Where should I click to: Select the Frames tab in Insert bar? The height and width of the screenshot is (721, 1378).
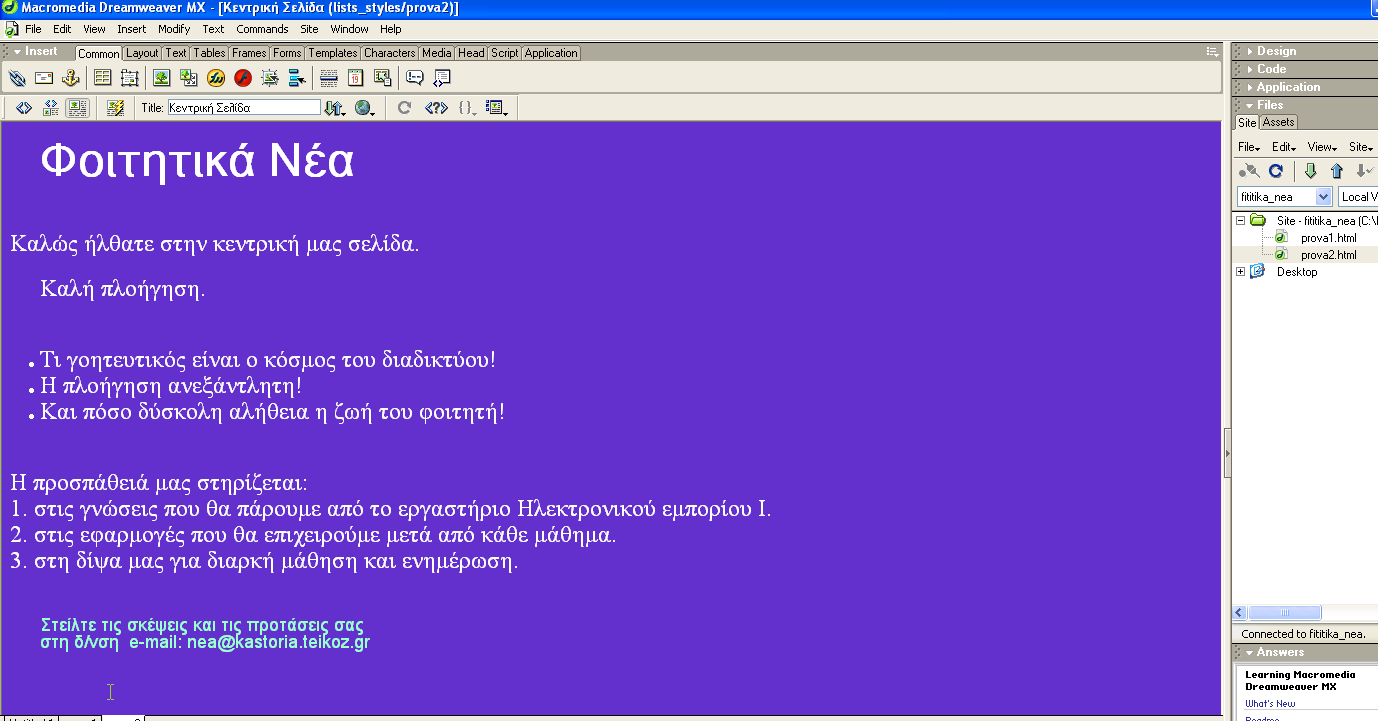(x=249, y=53)
